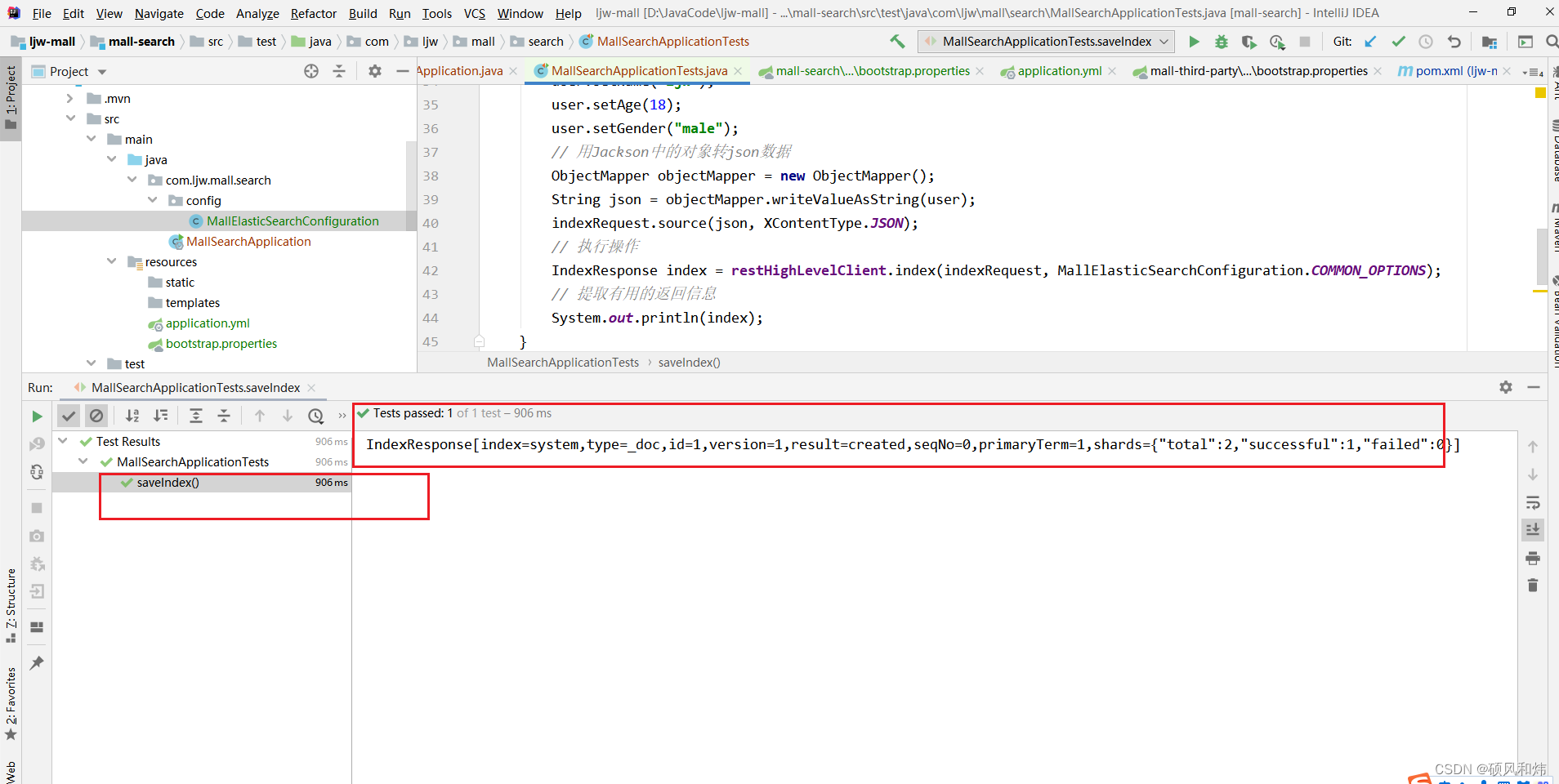
Task: Toggle Show Passed tests checkmark
Action: click(x=69, y=416)
